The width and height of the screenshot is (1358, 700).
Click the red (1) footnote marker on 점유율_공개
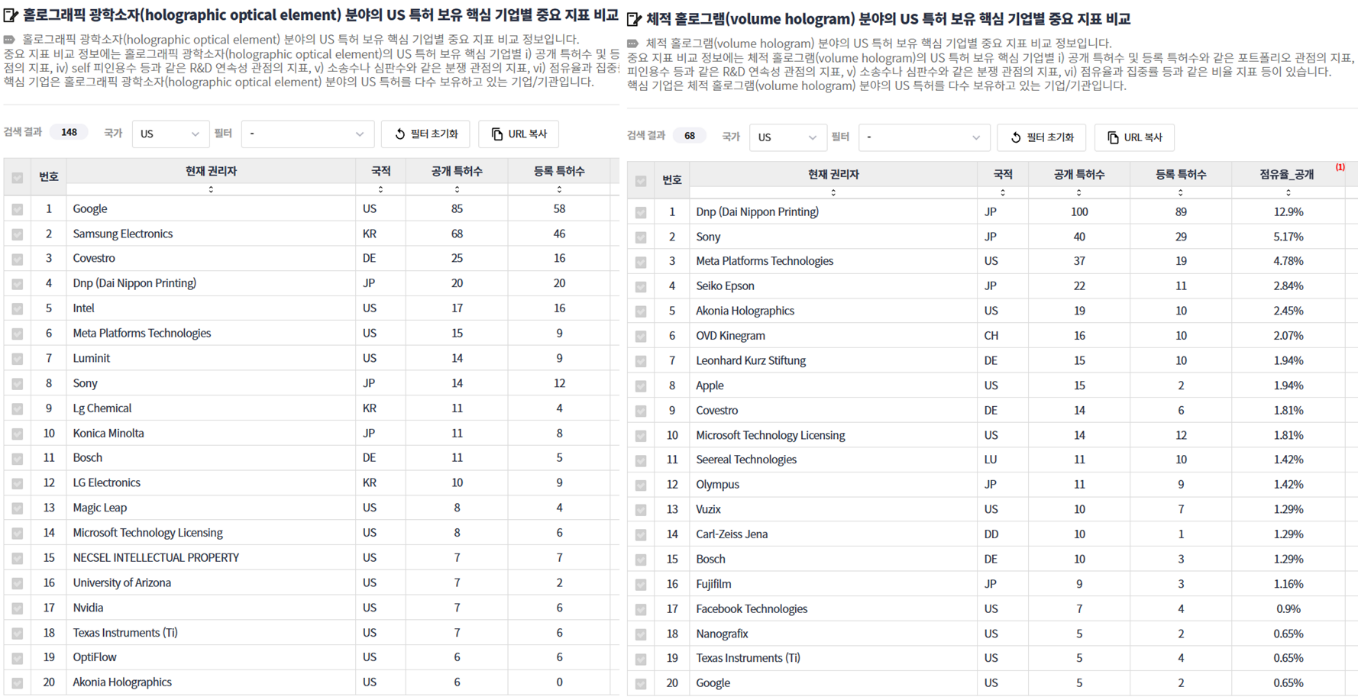(x=1340, y=168)
